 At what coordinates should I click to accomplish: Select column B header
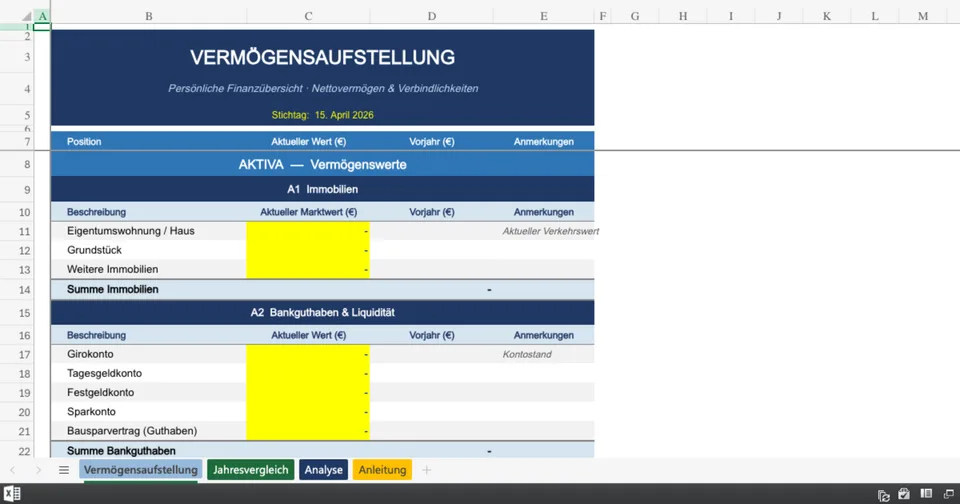[x=149, y=17]
